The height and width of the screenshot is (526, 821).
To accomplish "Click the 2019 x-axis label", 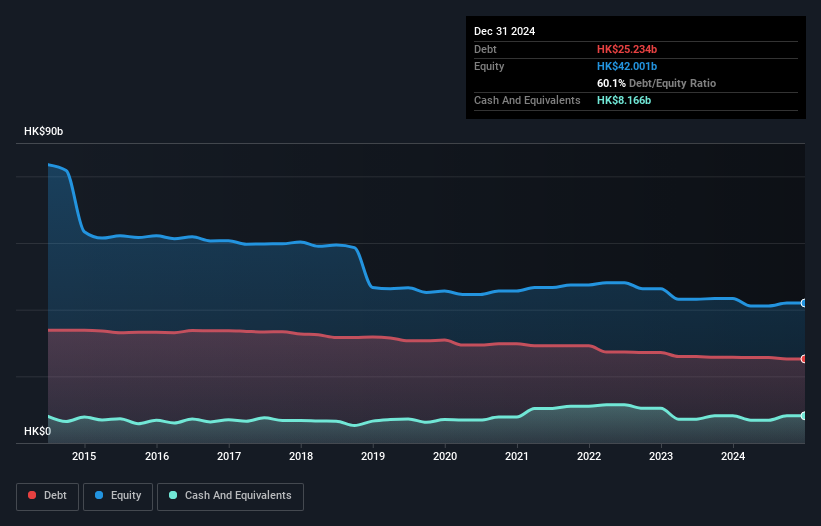I will tap(373, 456).
